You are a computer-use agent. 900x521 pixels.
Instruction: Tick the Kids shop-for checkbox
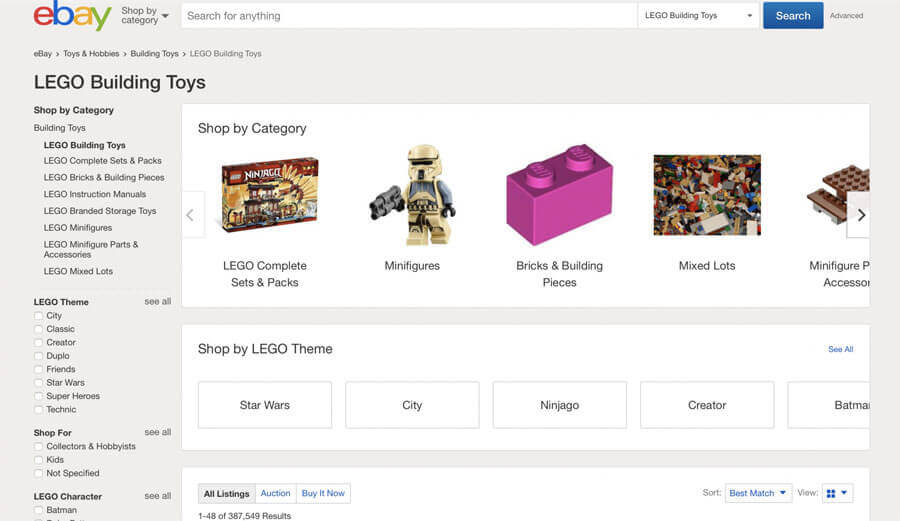(x=39, y=460)
